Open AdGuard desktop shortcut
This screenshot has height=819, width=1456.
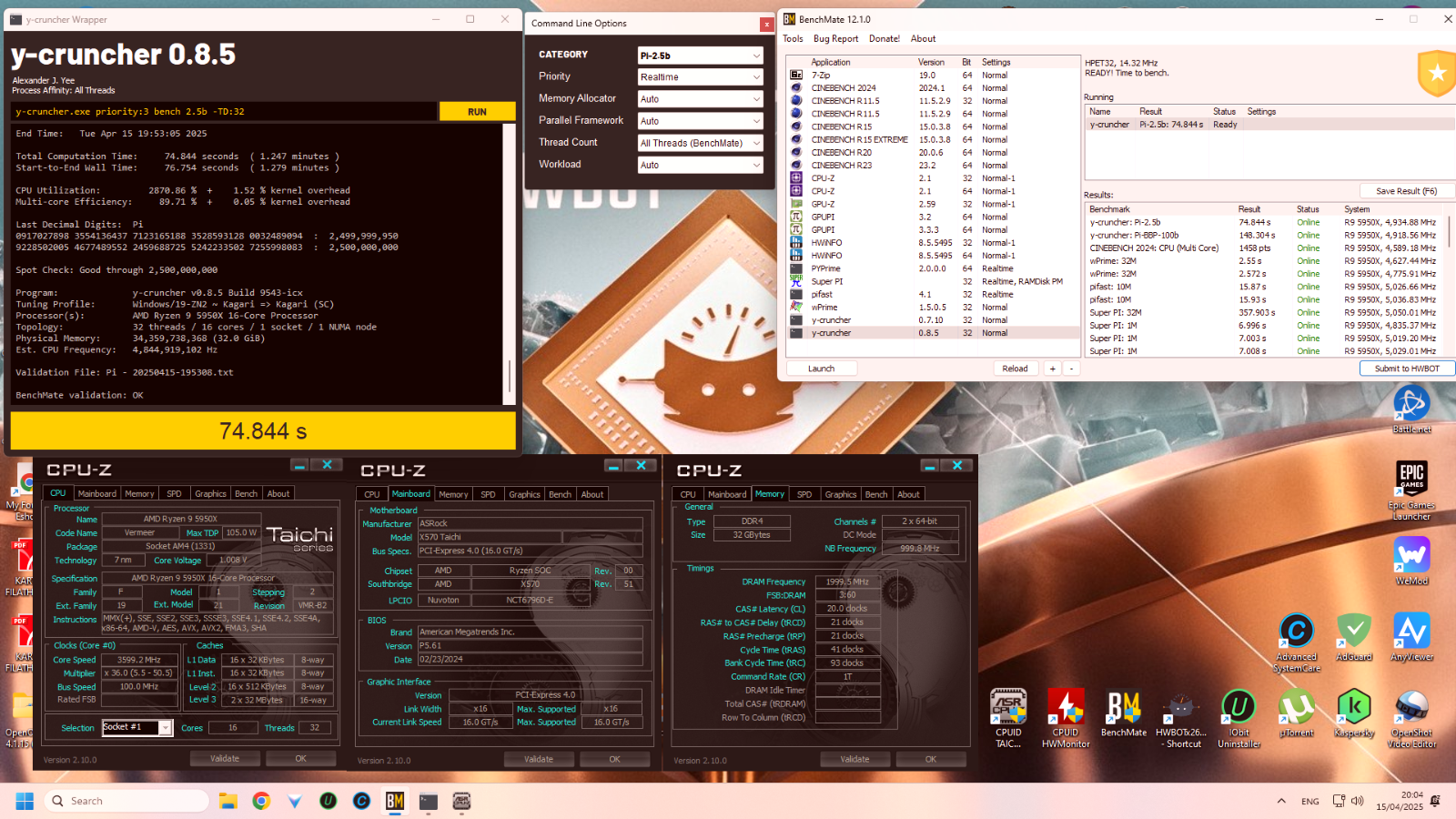(x=1354, y=638)
